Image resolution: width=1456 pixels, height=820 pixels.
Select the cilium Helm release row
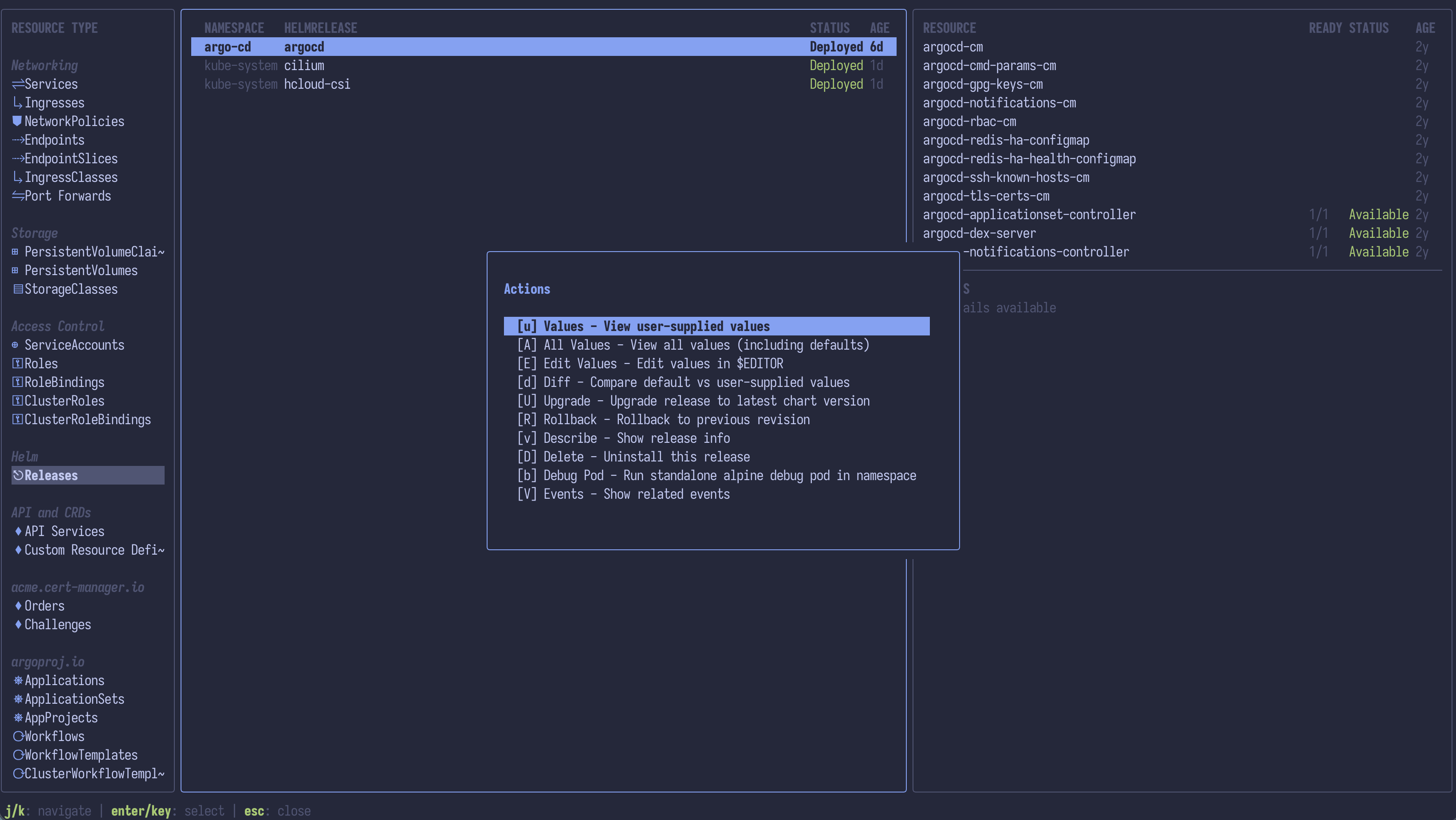tap(303, 66)
